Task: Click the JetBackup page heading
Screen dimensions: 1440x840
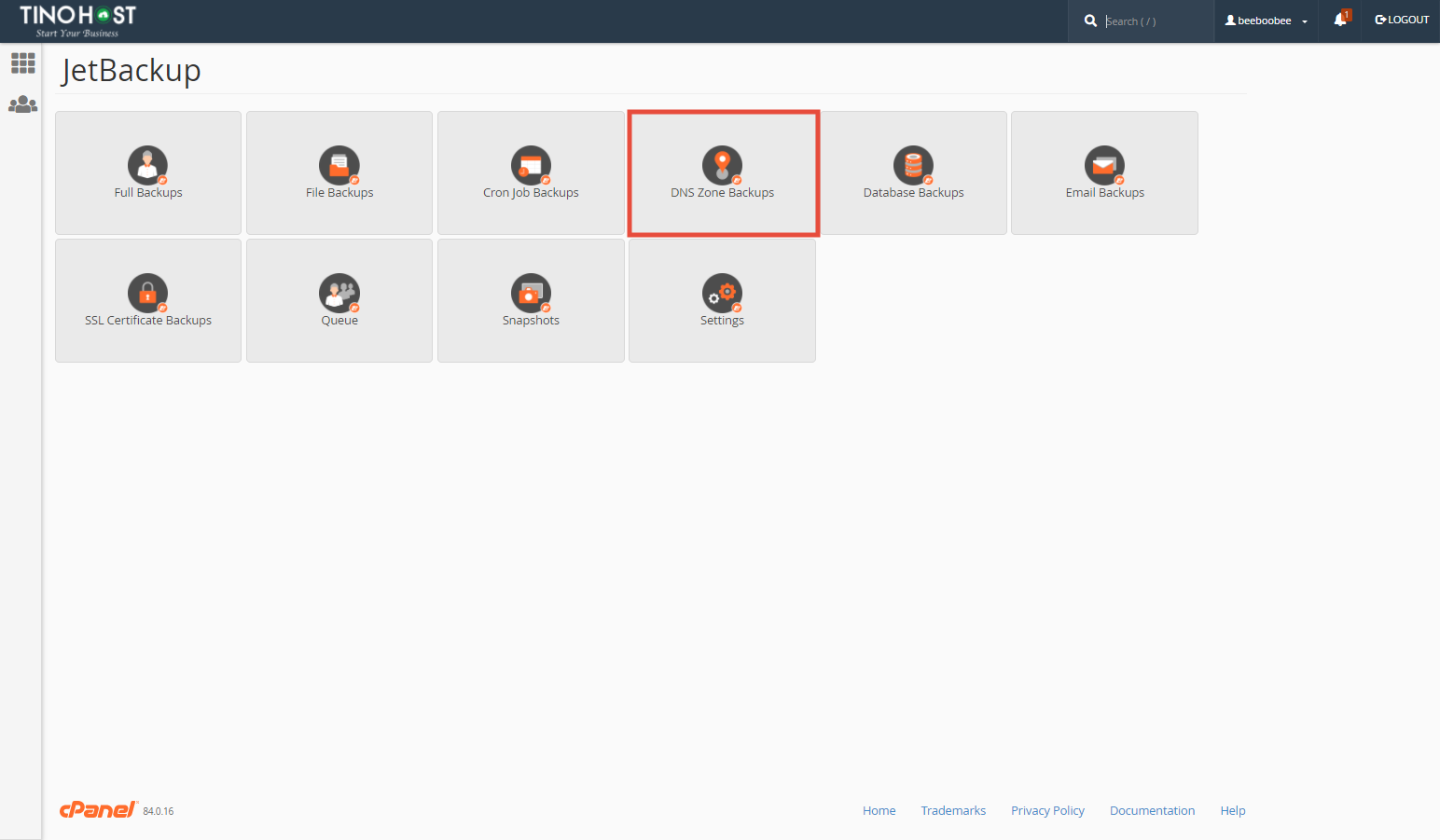Action: point(132,71)
